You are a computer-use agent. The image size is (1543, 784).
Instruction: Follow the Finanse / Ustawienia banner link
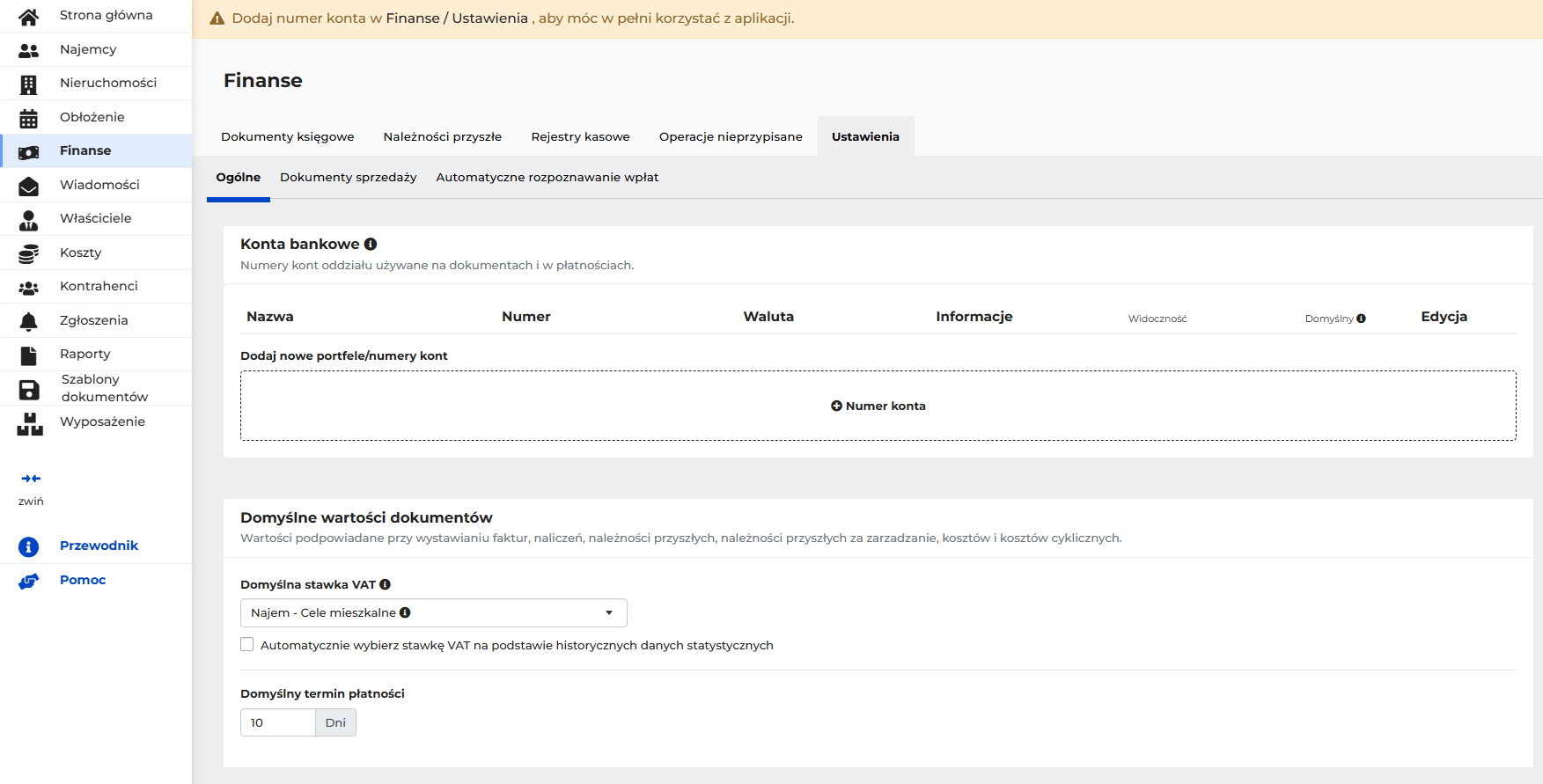pyautogui.click(x=457, y=18)
